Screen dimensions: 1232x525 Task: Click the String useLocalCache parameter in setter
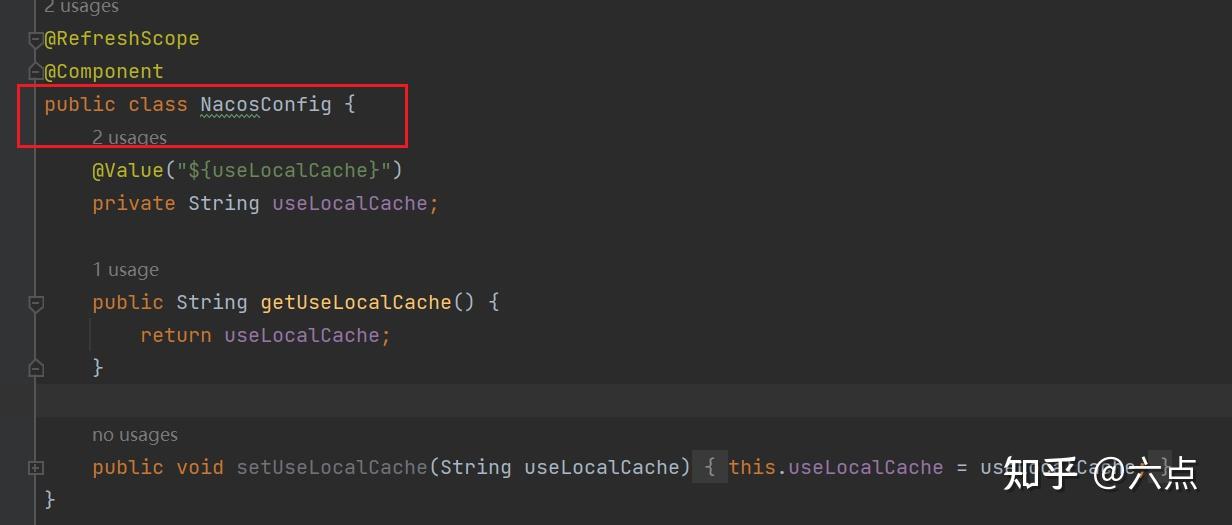(x=565, y=467)
